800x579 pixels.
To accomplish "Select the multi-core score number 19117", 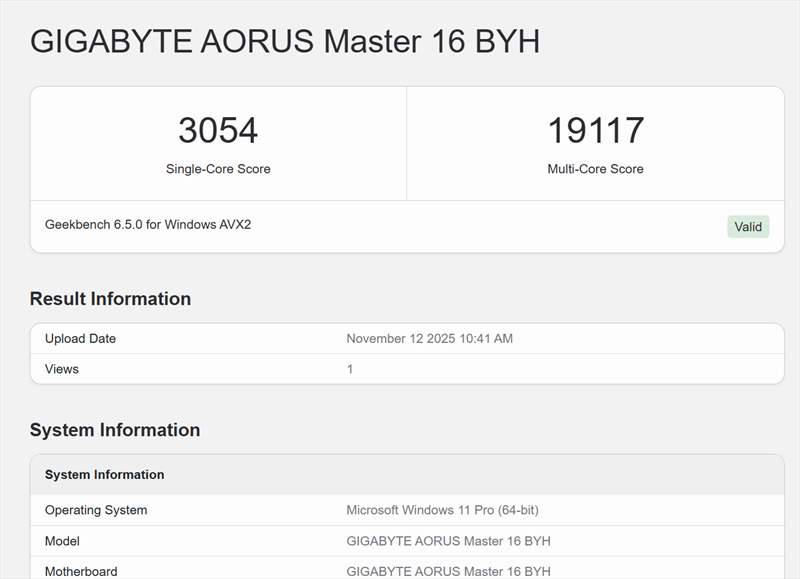I will click(x=595, y=131).
